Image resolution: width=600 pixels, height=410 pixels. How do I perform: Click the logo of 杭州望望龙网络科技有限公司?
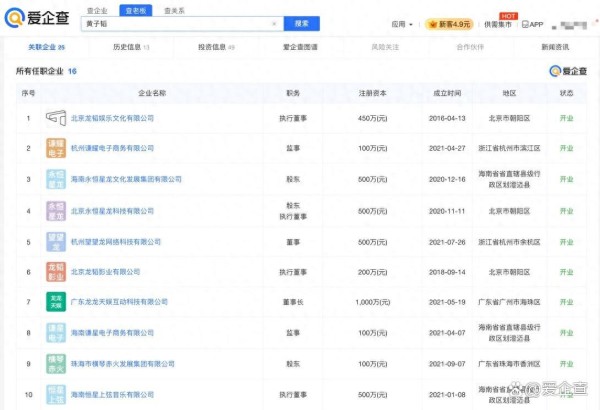(x=56, y=242)
